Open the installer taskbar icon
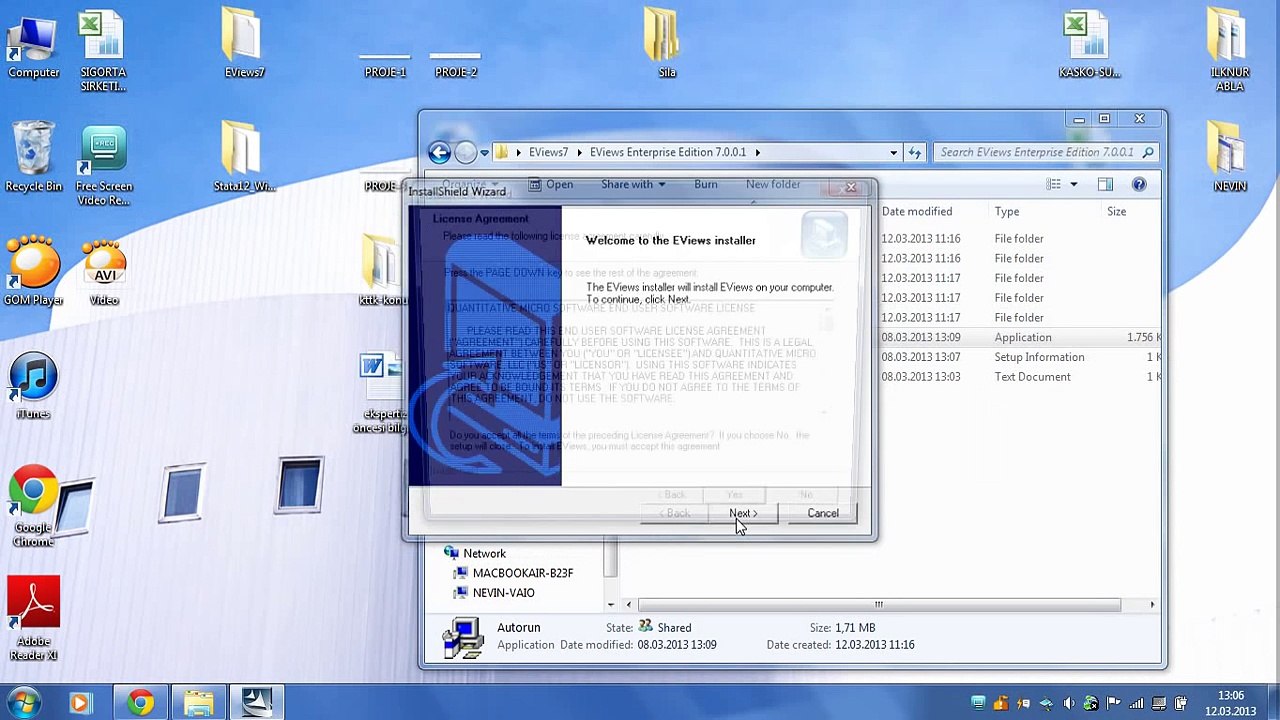The image size is (1280, 720). pos(257,703)
